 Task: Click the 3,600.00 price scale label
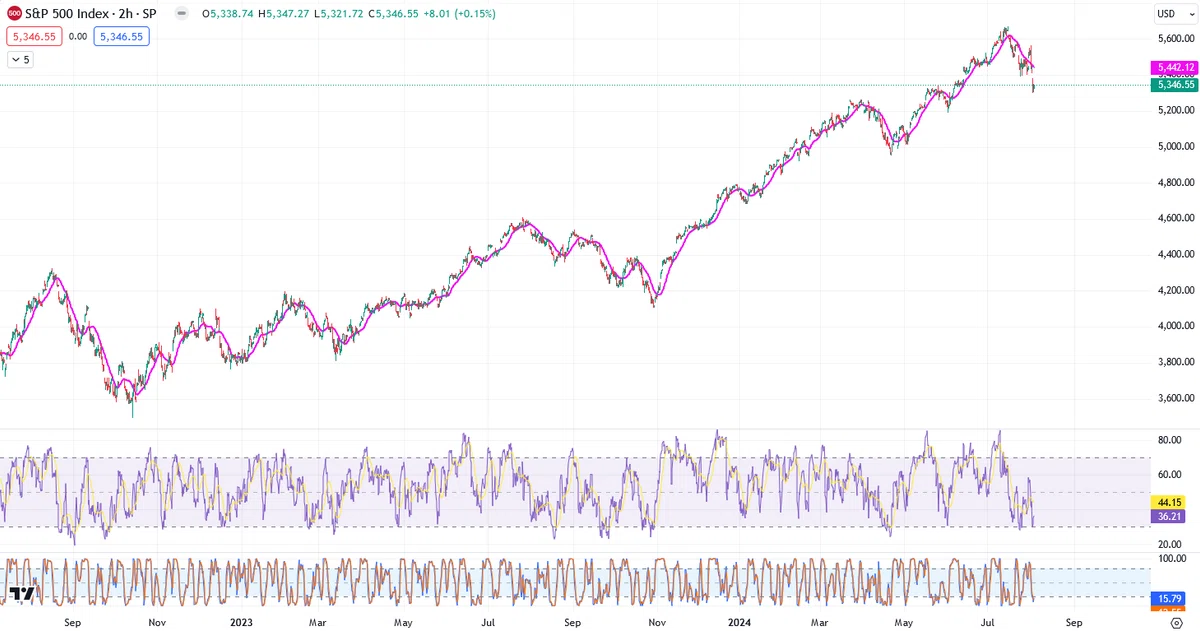click(x=1176, y=398)
